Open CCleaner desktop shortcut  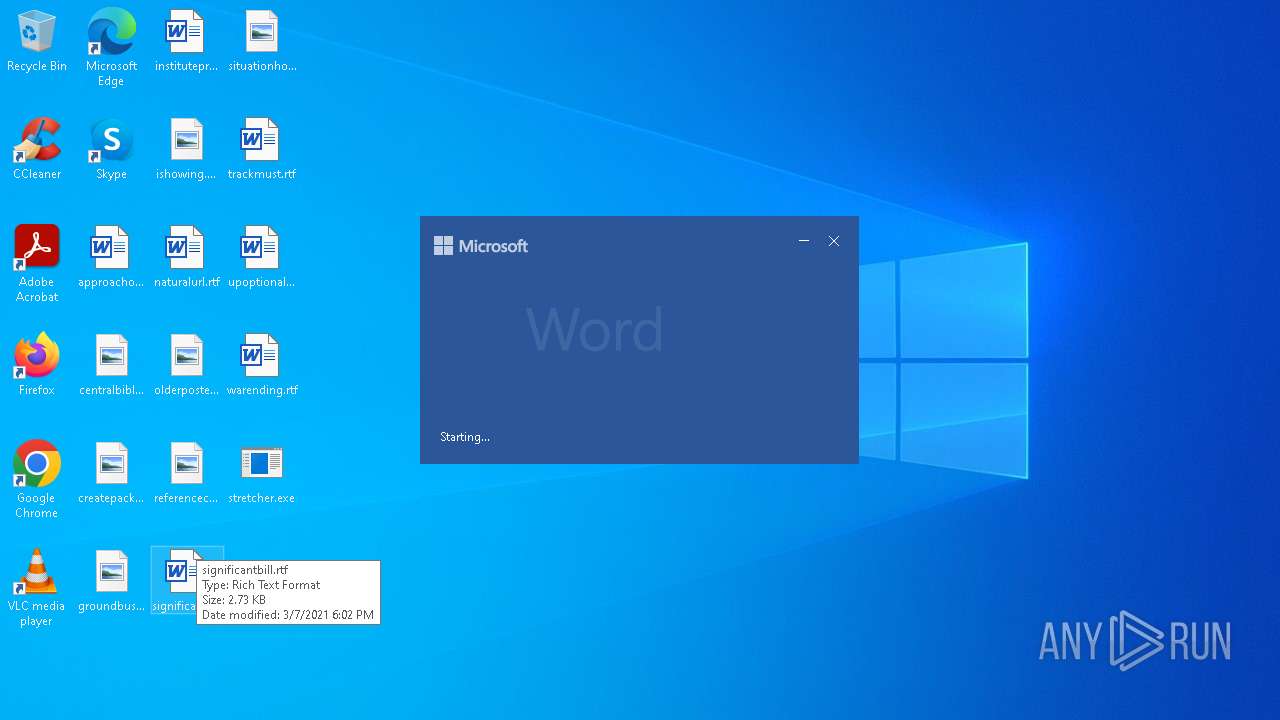pos(37,149)
